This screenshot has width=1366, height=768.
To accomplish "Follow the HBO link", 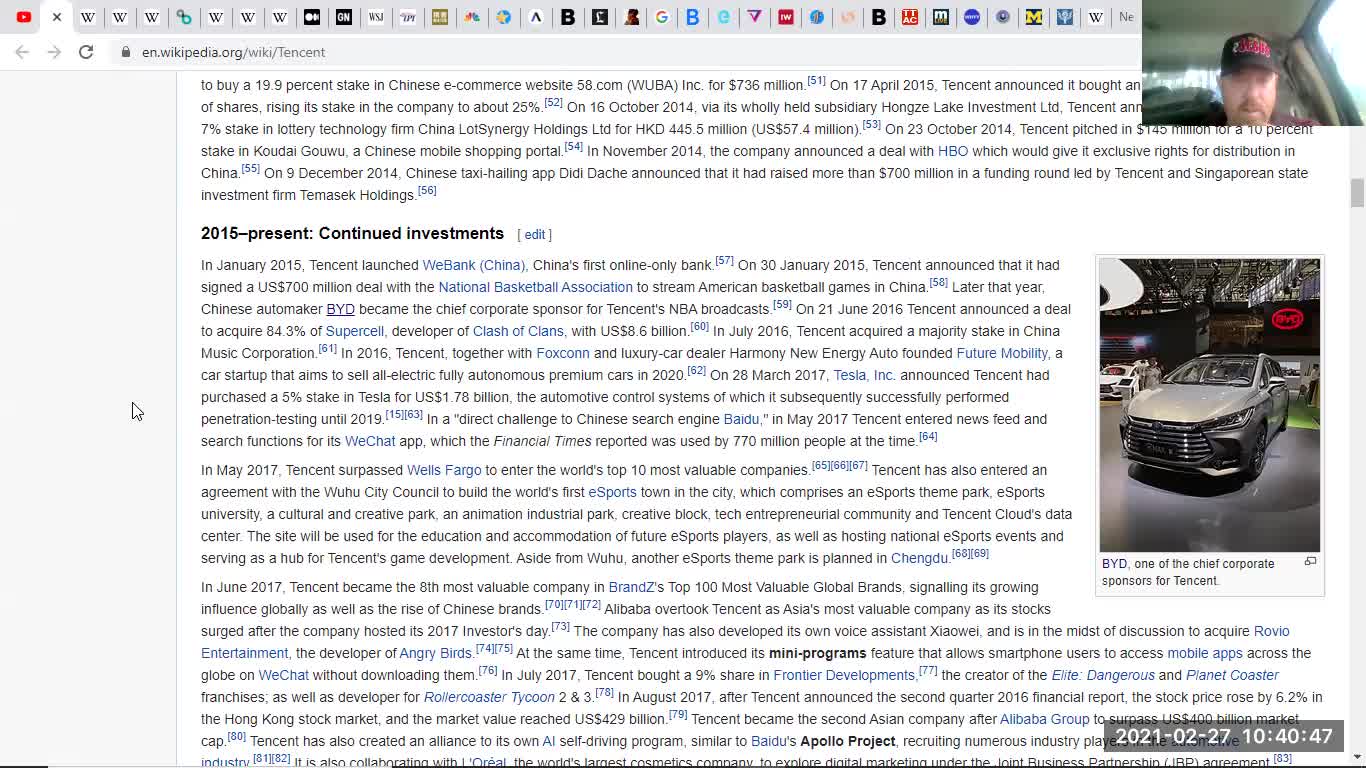I will (x=953, y=151).
